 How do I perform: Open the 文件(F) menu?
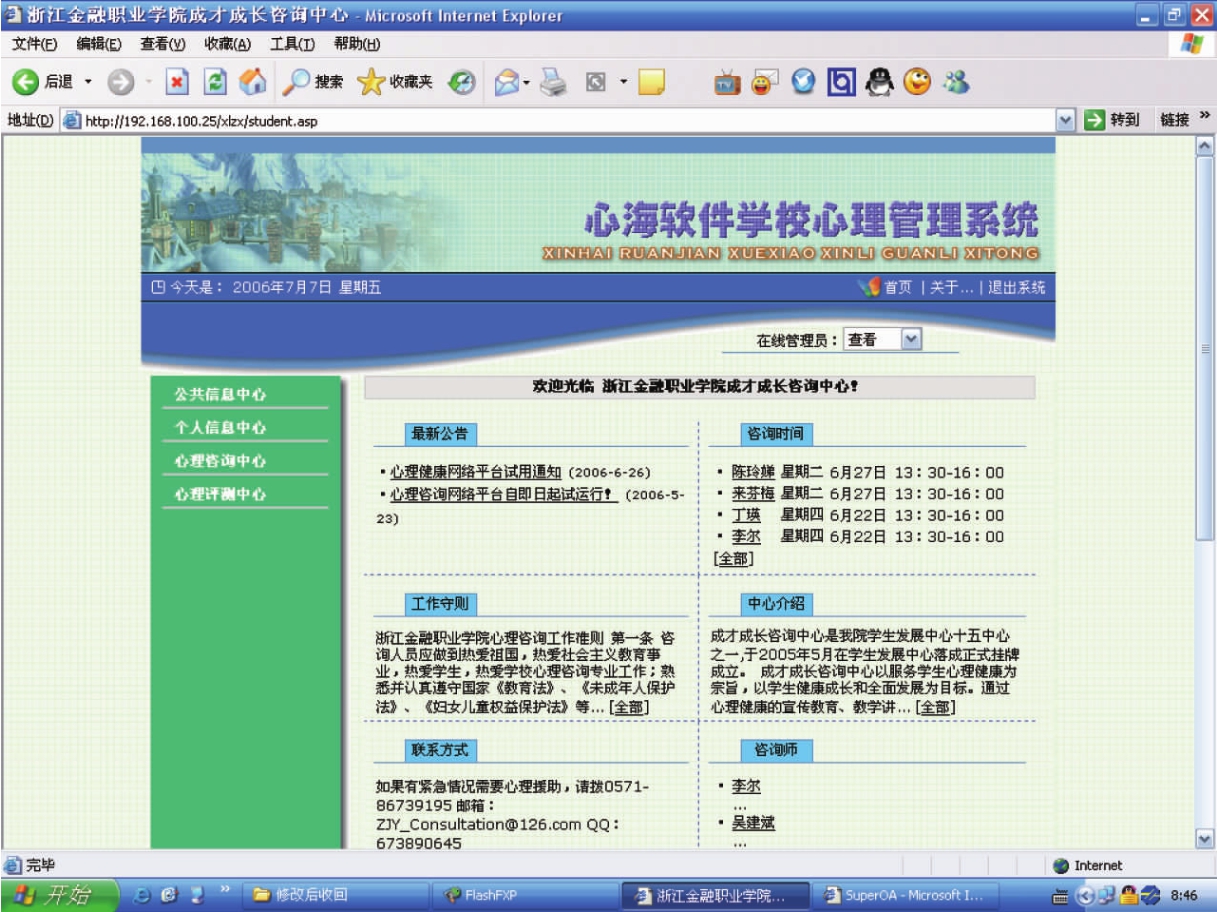[33, 44]
